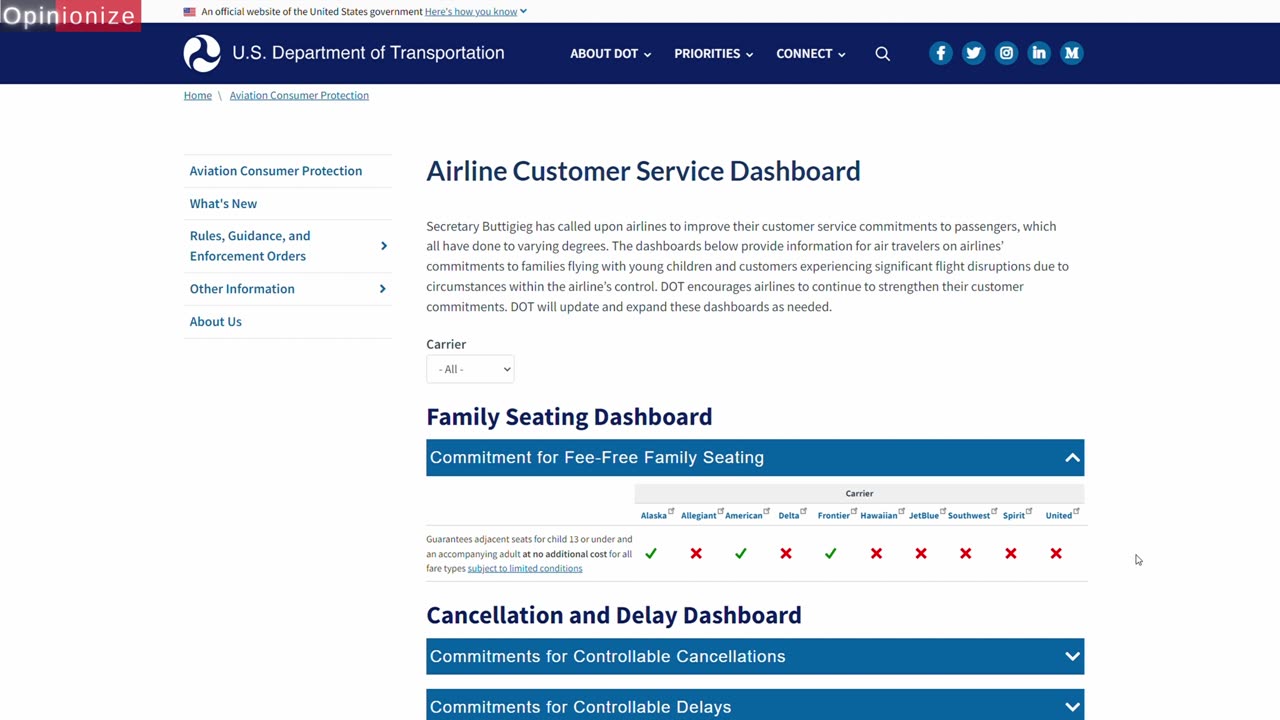Click JetBlue's red X mark
The image size is (1280, 720).
click(921, 553)
